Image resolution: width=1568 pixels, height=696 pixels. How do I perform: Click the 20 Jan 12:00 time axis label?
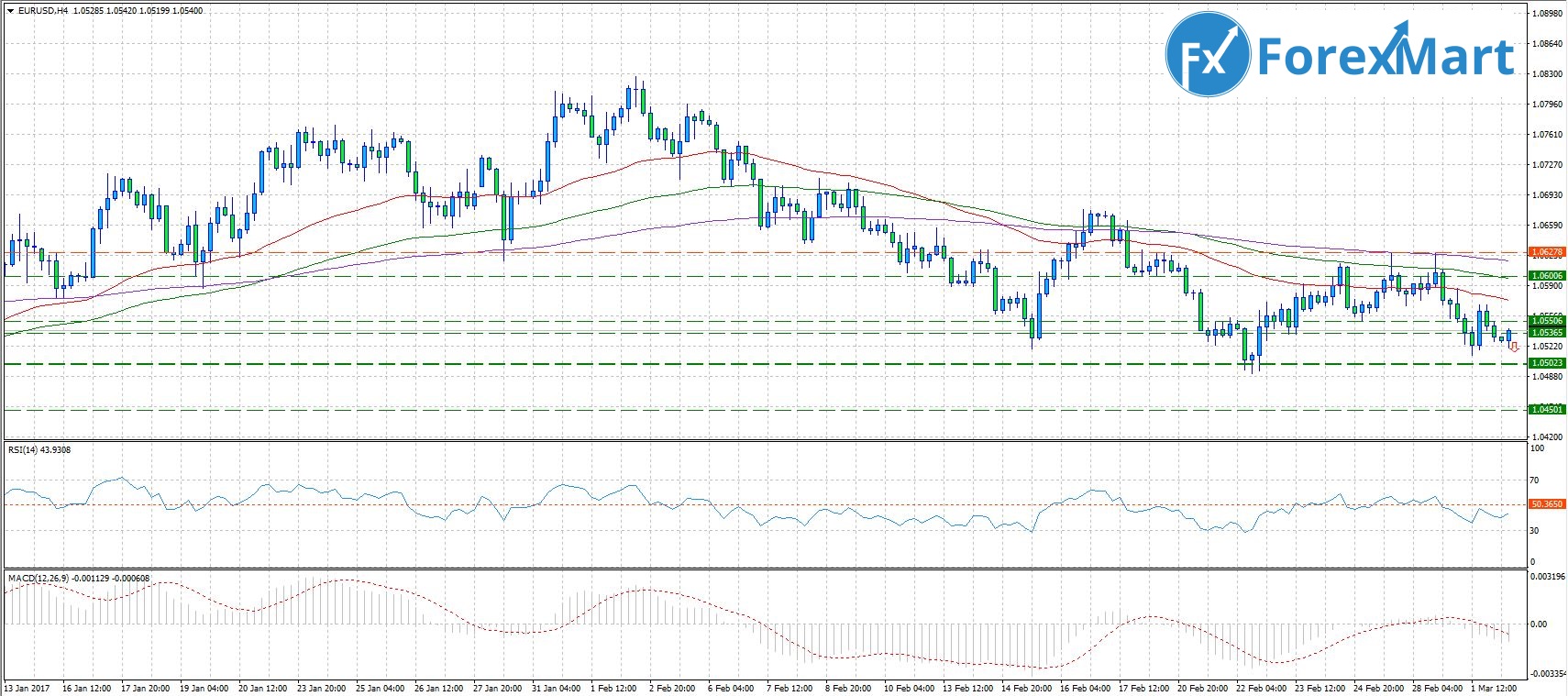[x=262, y=688]
